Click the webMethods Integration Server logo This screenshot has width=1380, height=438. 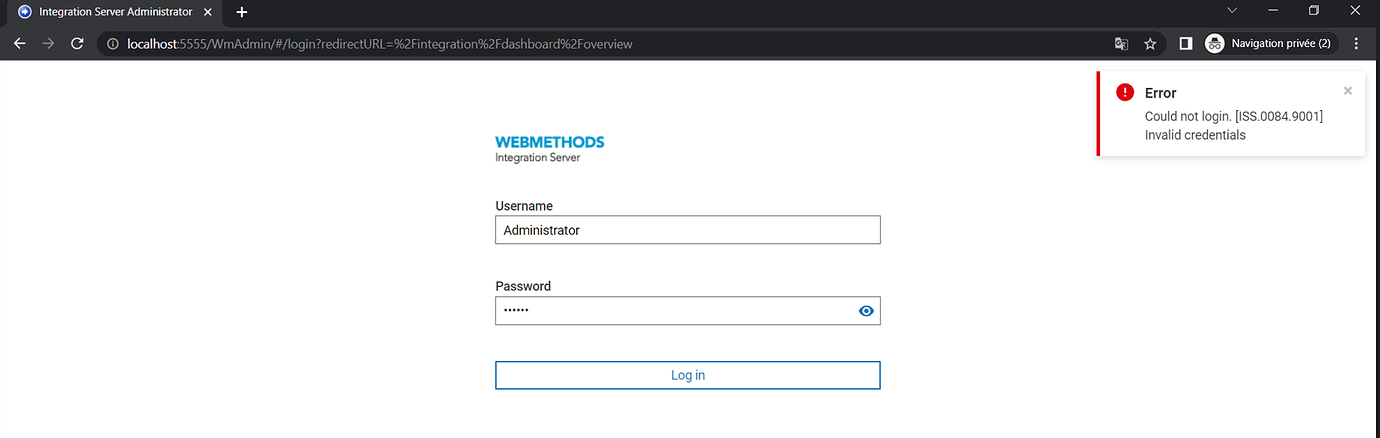[x=549, y=149]
